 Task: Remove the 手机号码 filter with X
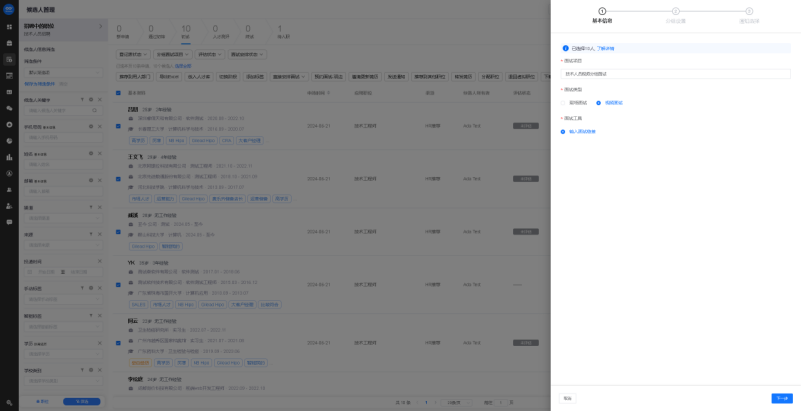pos(100,127)
